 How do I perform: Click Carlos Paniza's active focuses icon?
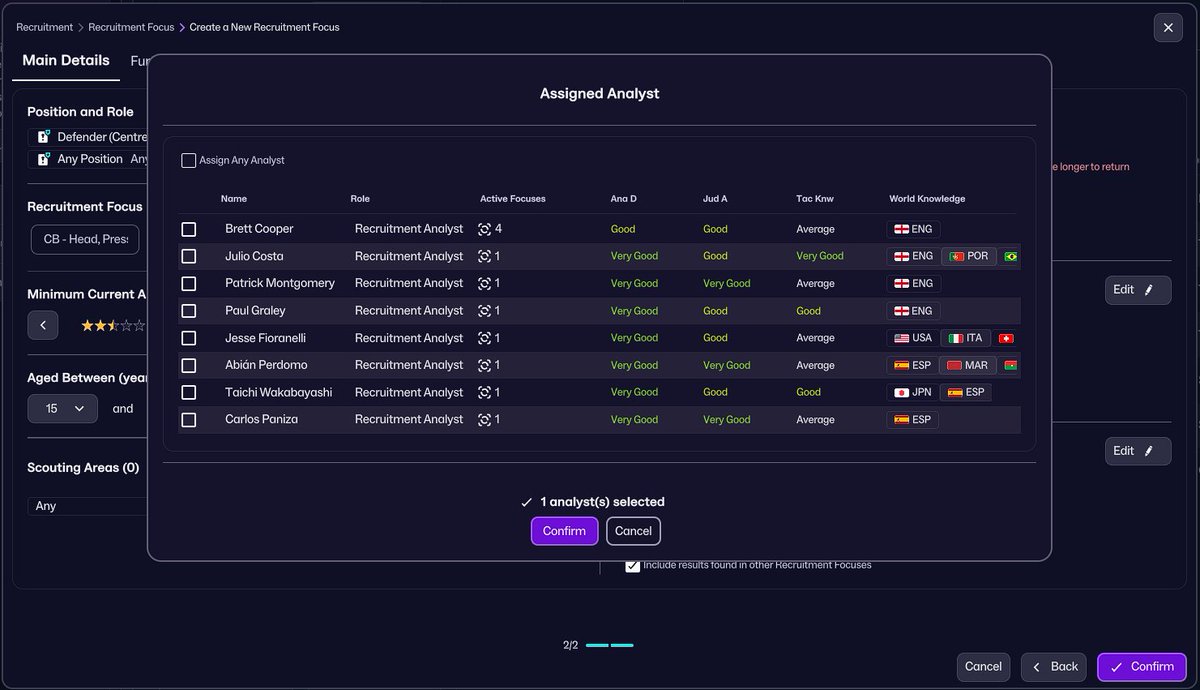coord(484,420)
